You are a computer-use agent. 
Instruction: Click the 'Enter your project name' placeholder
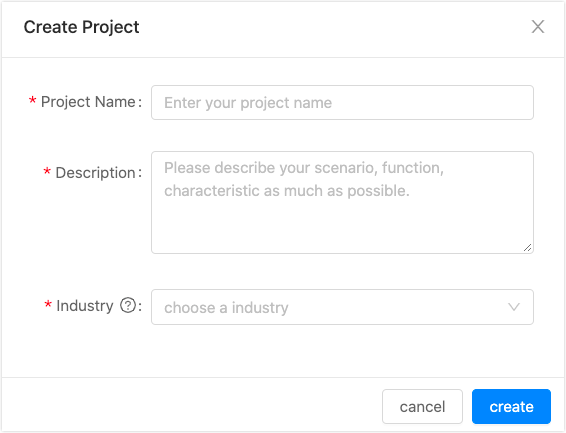click(x=248, y=103)
